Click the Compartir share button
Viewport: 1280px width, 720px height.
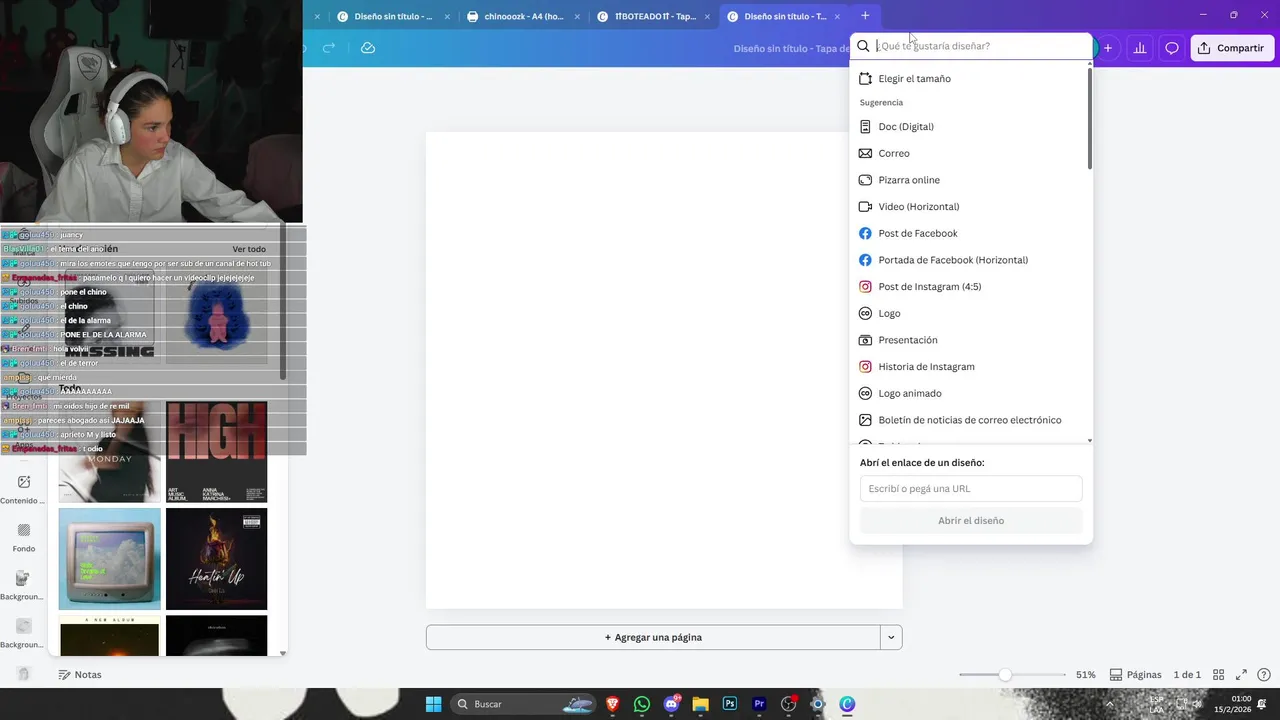pyautogui.click(x=1232, y=48)
